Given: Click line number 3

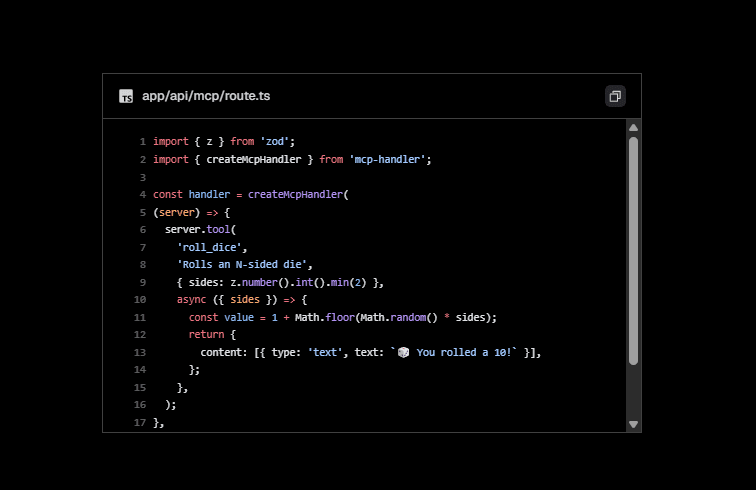Looking at the screenshot, I should tap(143, 177).
